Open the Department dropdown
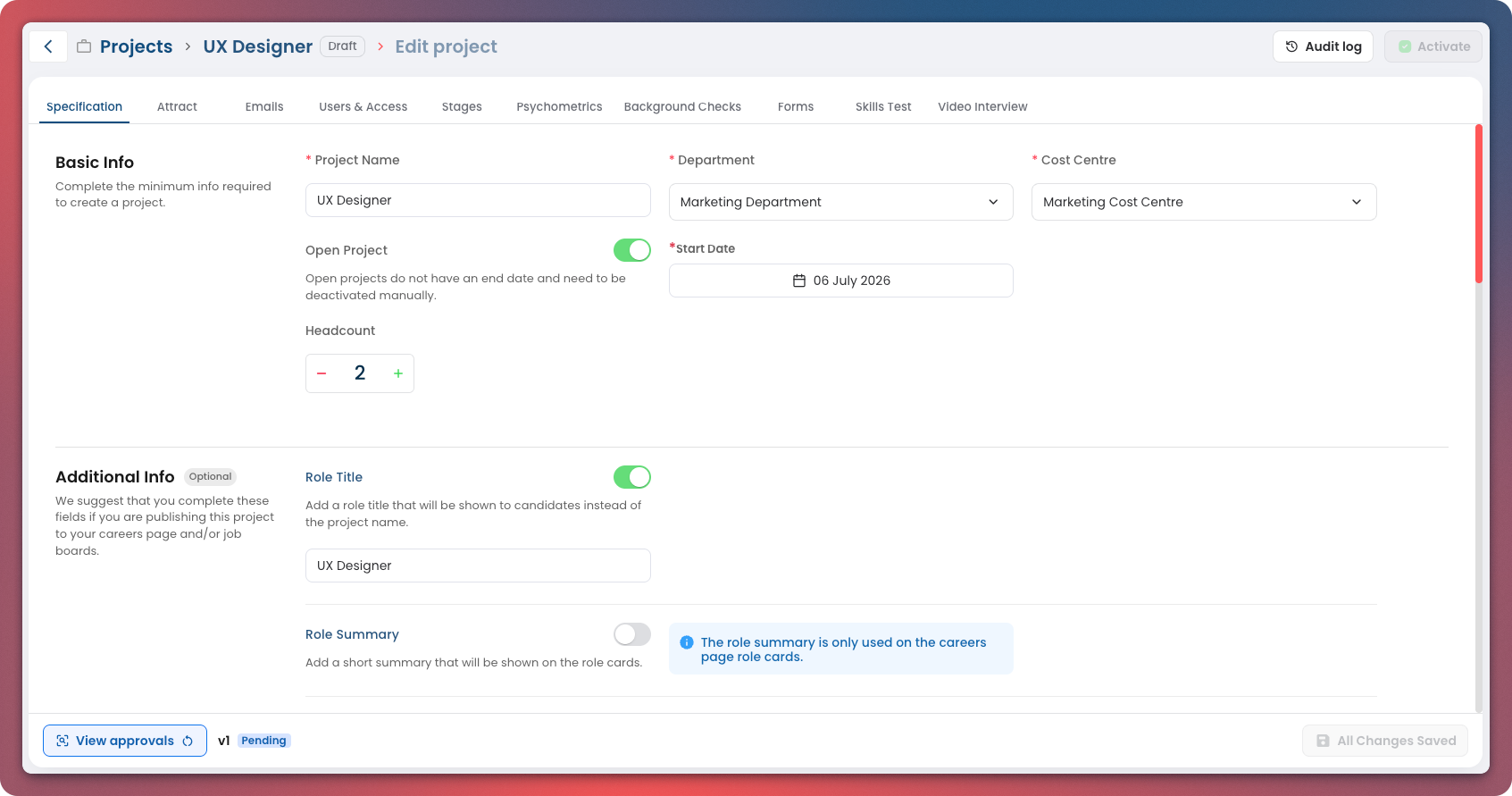This screenshot has height=796, width=1512. (x=841, y=202)
